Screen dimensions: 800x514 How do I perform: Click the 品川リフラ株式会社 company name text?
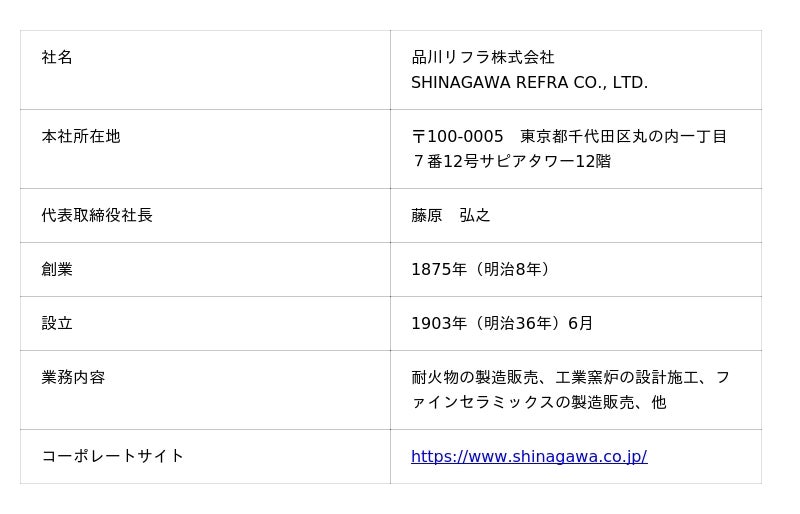pyautogui.click(x=482, y=58)
